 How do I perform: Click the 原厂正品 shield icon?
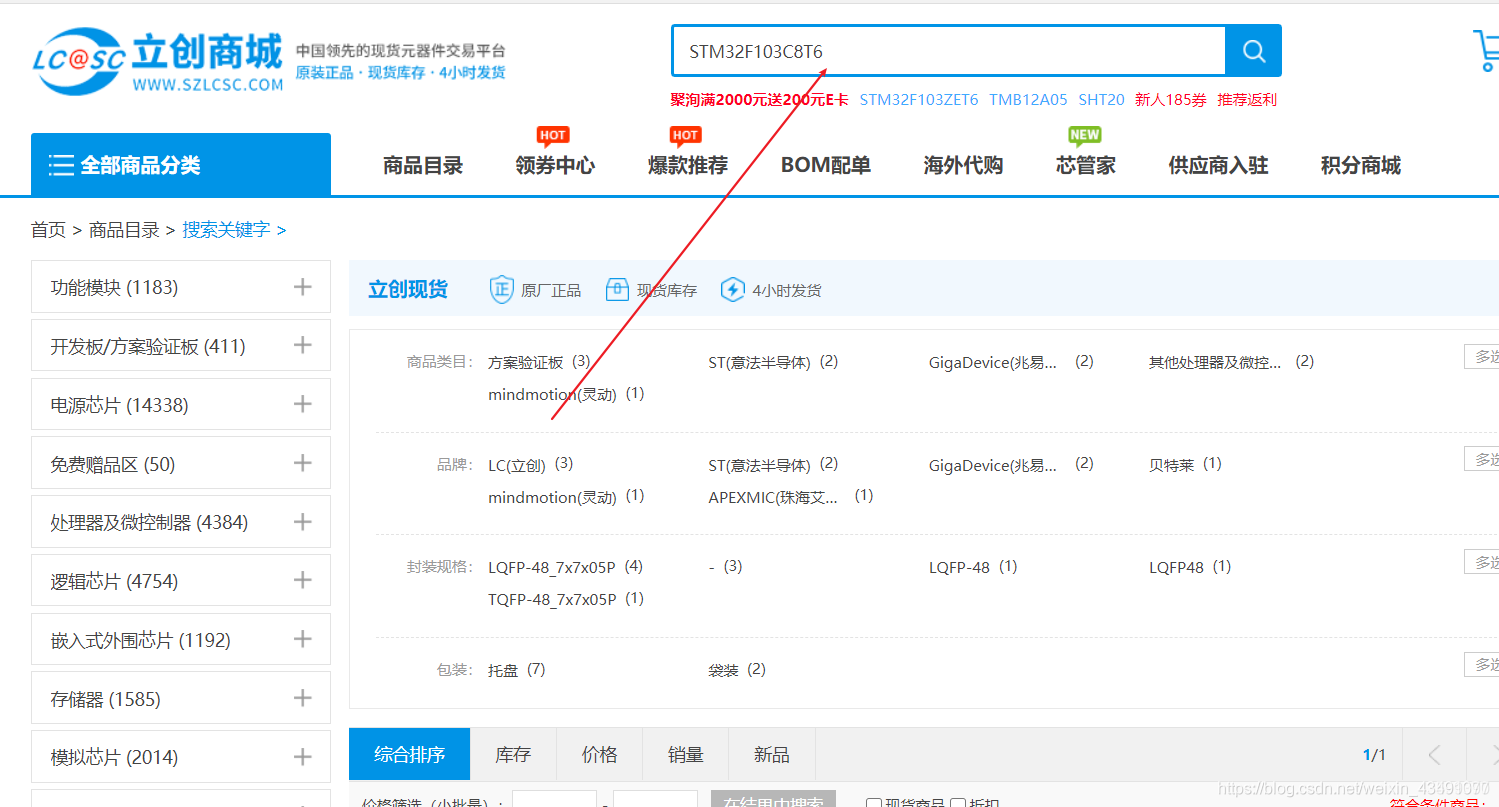pos(501,289)
